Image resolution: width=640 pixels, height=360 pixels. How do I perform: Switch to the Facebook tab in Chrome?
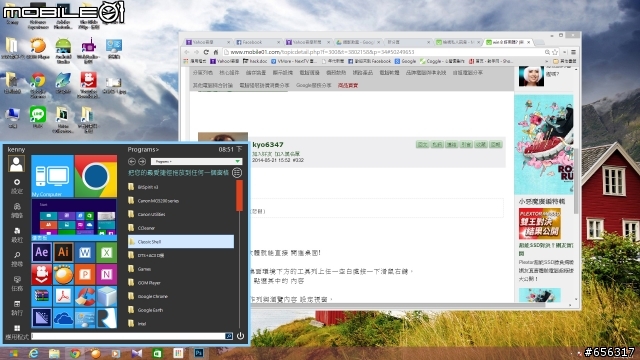point(258,42)
